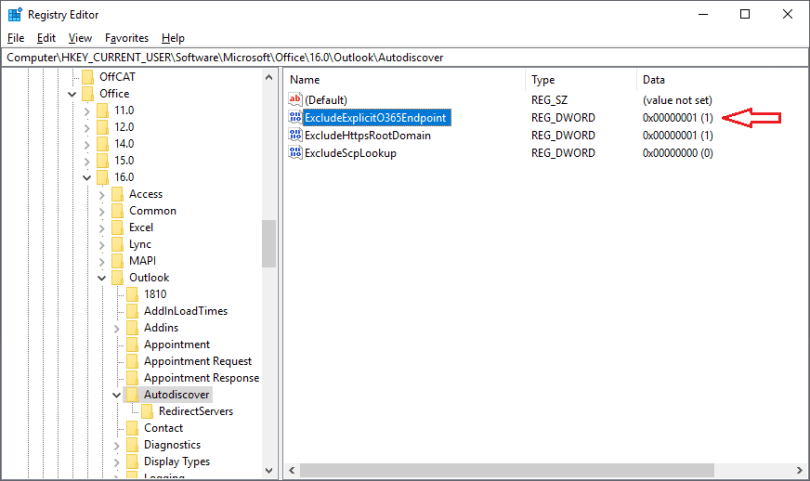The image size is (810, 481).
Task: Click the Autodiscover folder icon
Action: click(x=132, y=395)
